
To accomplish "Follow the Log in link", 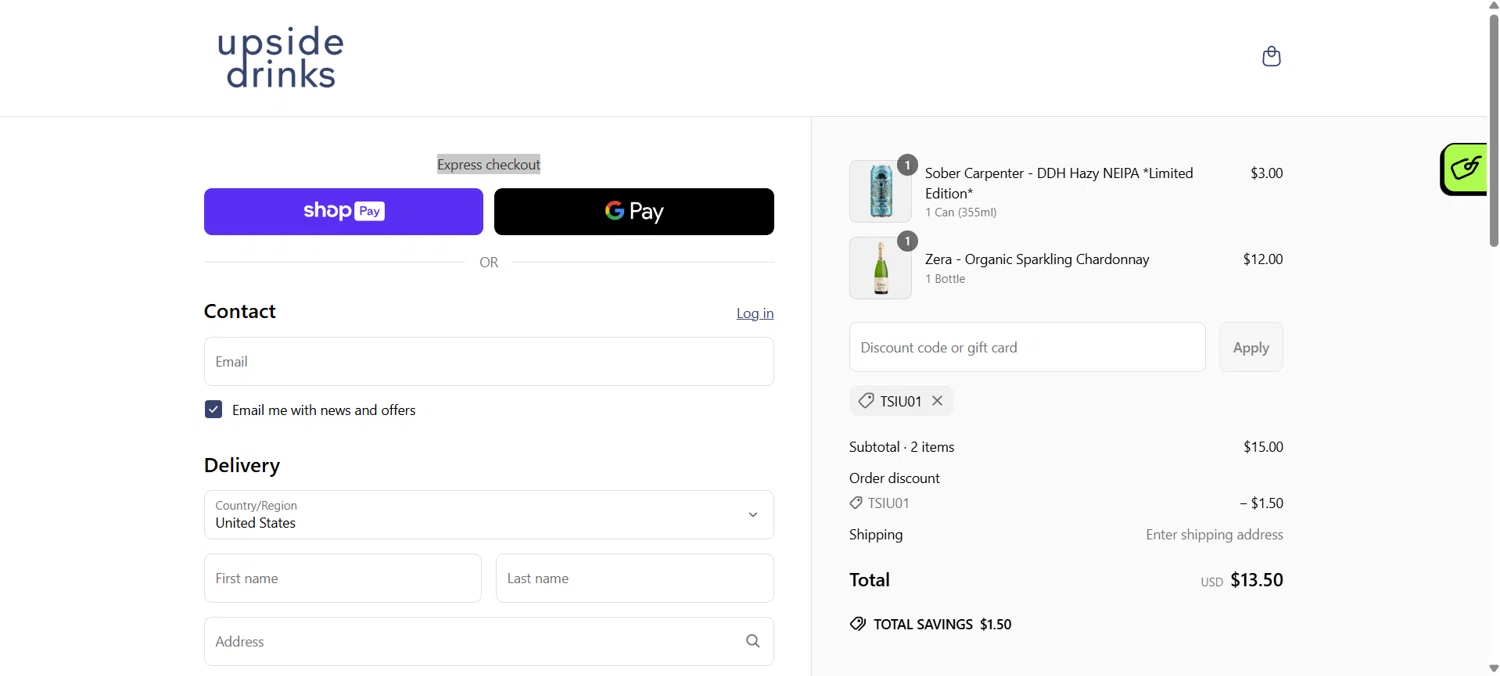I will (755, 313).
